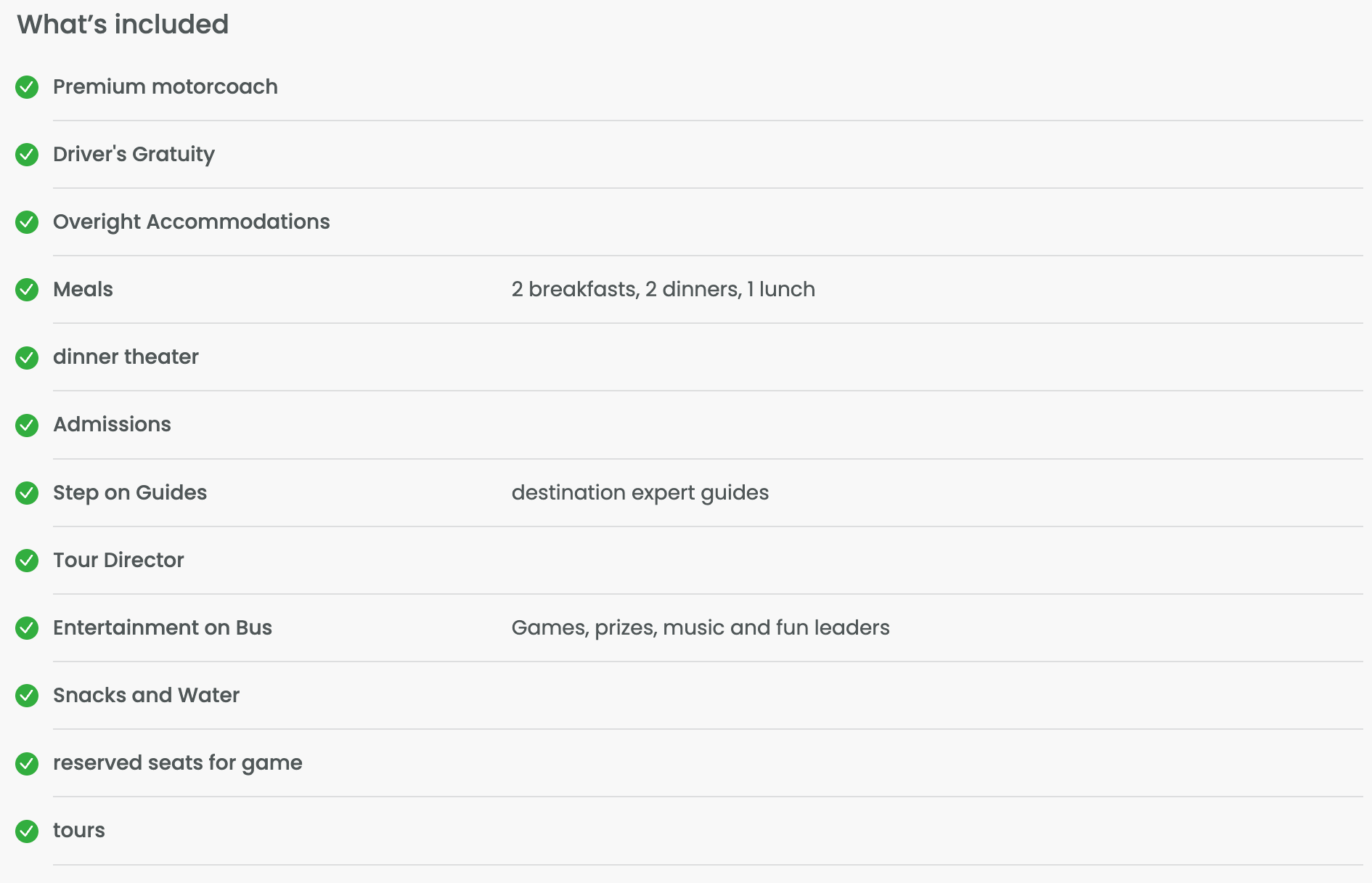This screenshot has height=883, width=1372.
Task: Click the 2 breakfasts, 2 dinners, 1 lunch text
Action: tap(663, 289)
